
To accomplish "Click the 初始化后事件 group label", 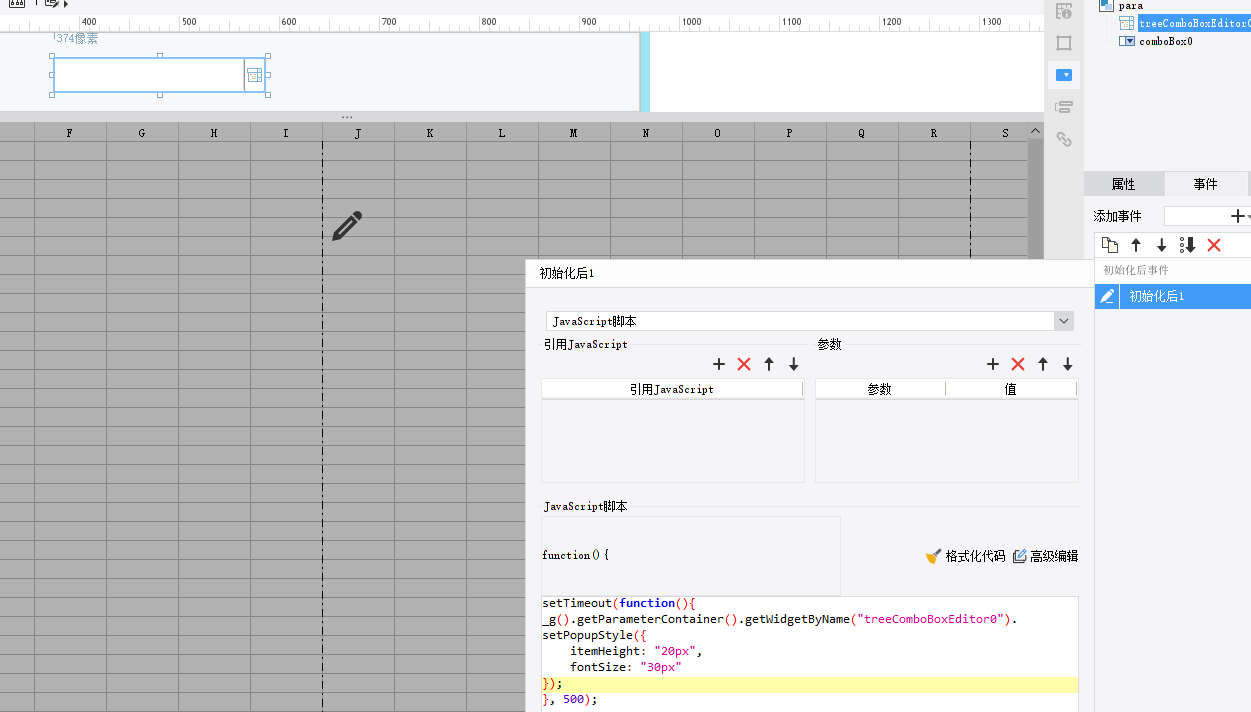I will tap(1136, 270).
